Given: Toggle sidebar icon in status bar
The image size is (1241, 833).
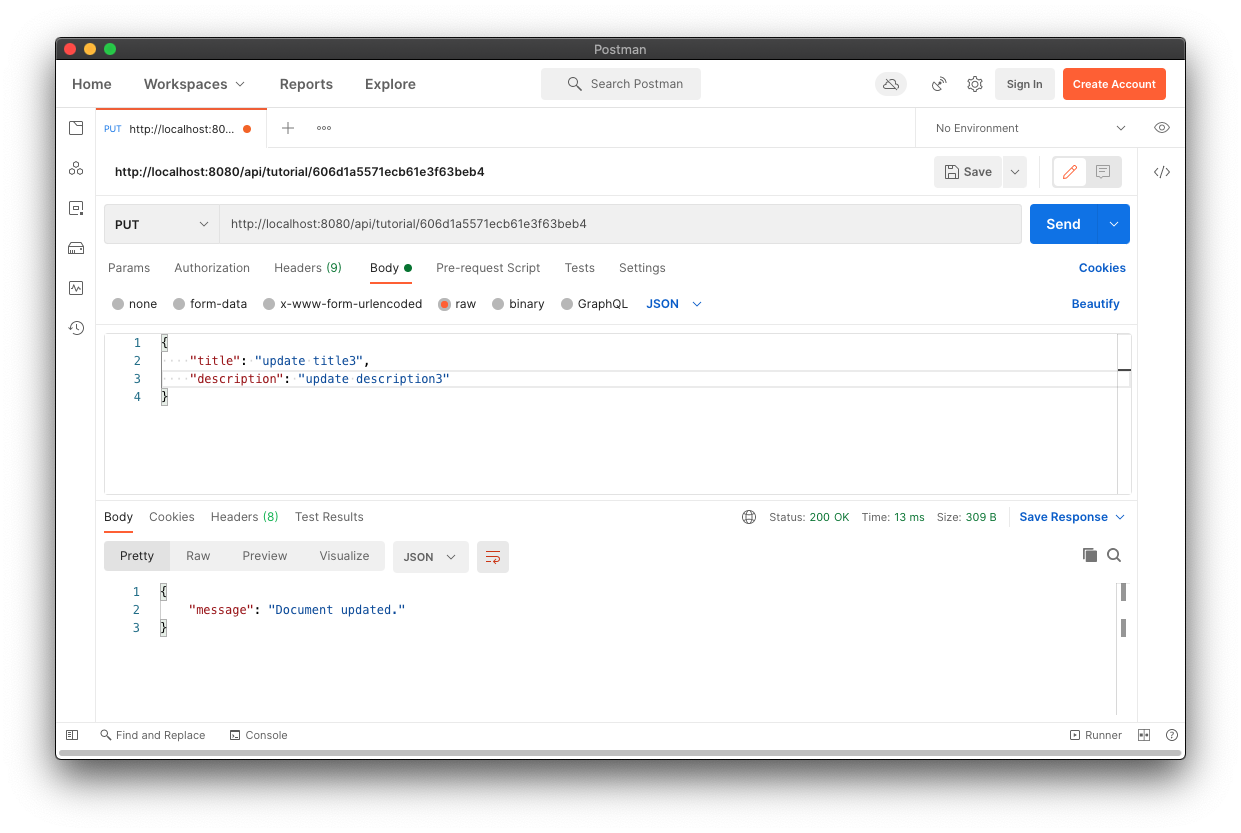Looking at the screenshot, I should coord(72,735).
